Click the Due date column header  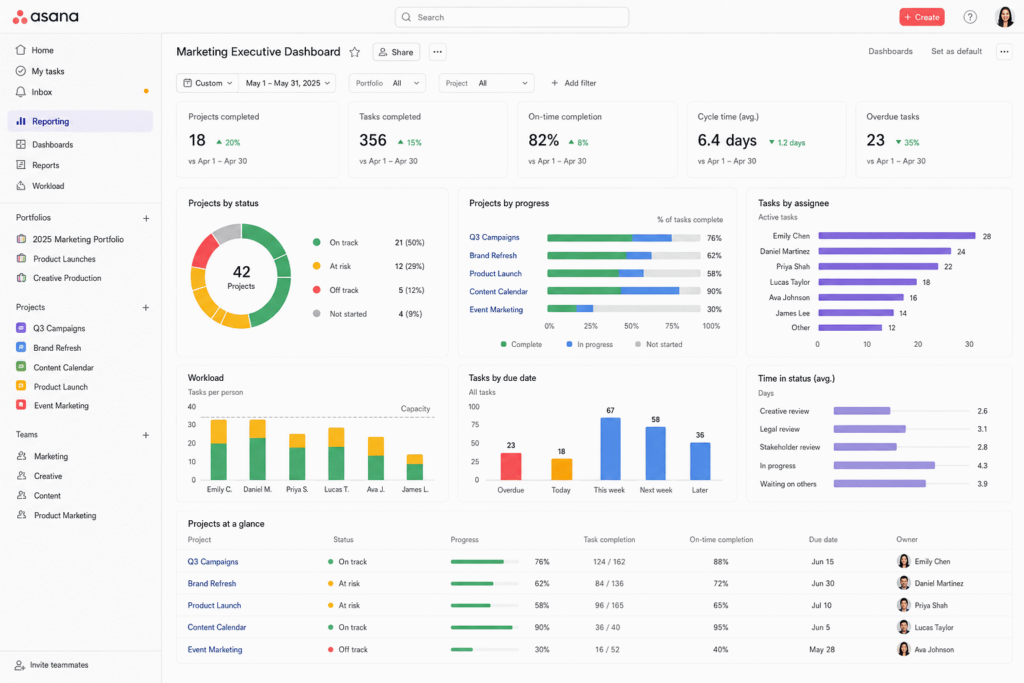pyautogui.click(x=823, y=539)
